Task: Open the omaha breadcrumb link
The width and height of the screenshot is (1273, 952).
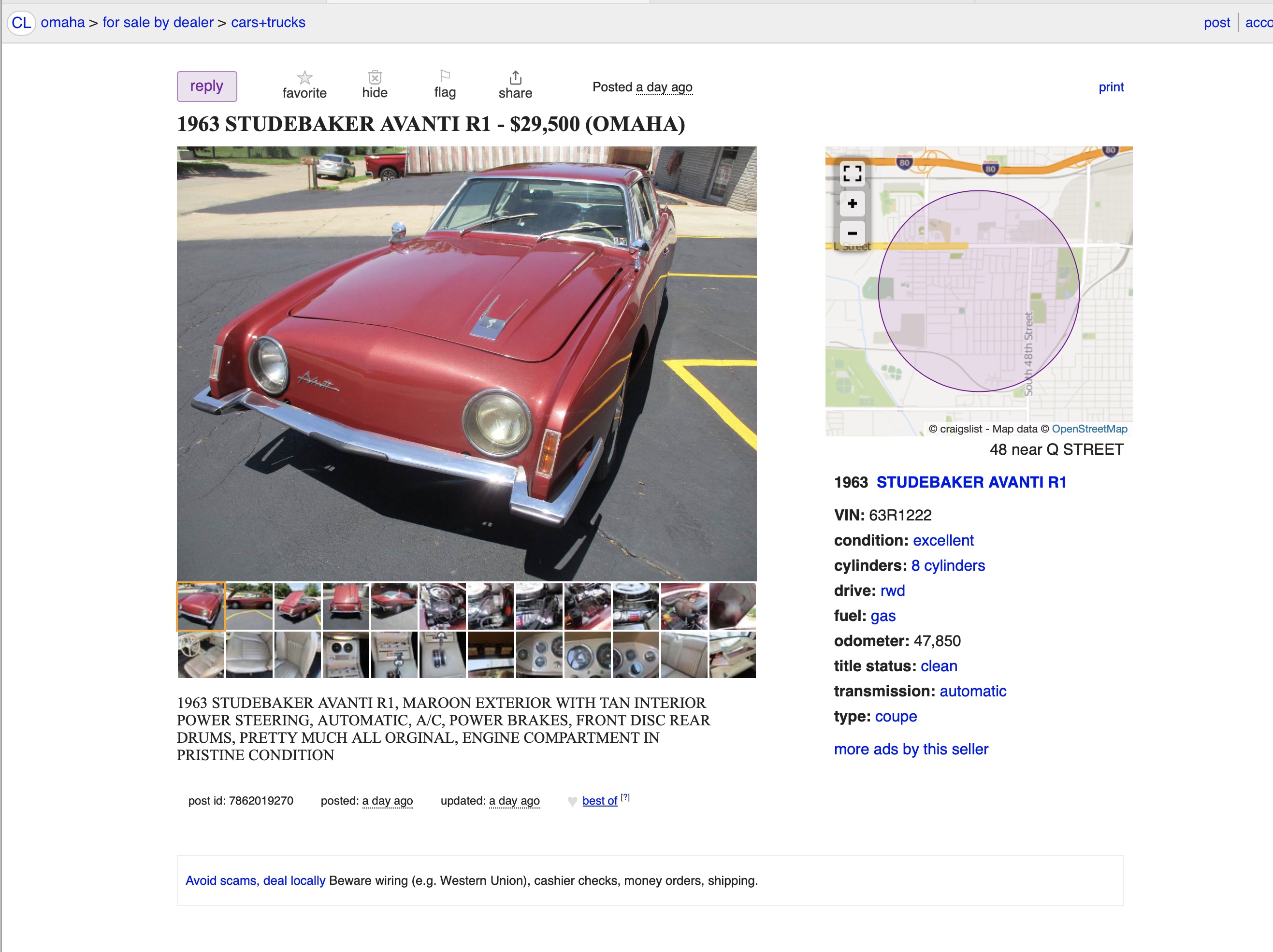Action: point(63,22)
